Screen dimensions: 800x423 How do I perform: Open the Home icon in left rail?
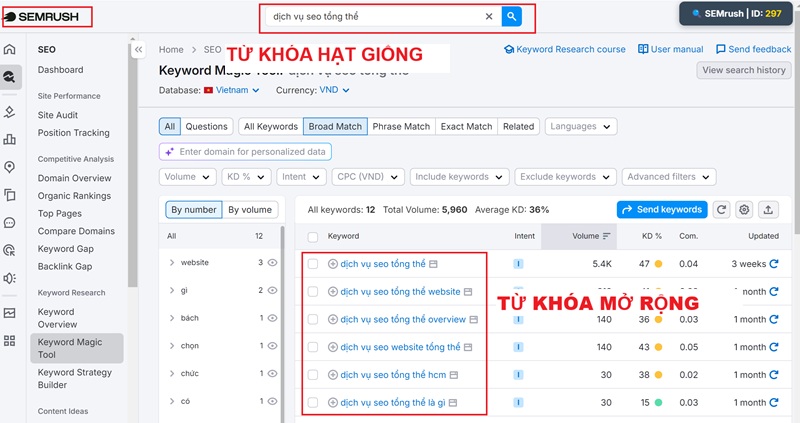pyautogui.click(x=10, y=49)
